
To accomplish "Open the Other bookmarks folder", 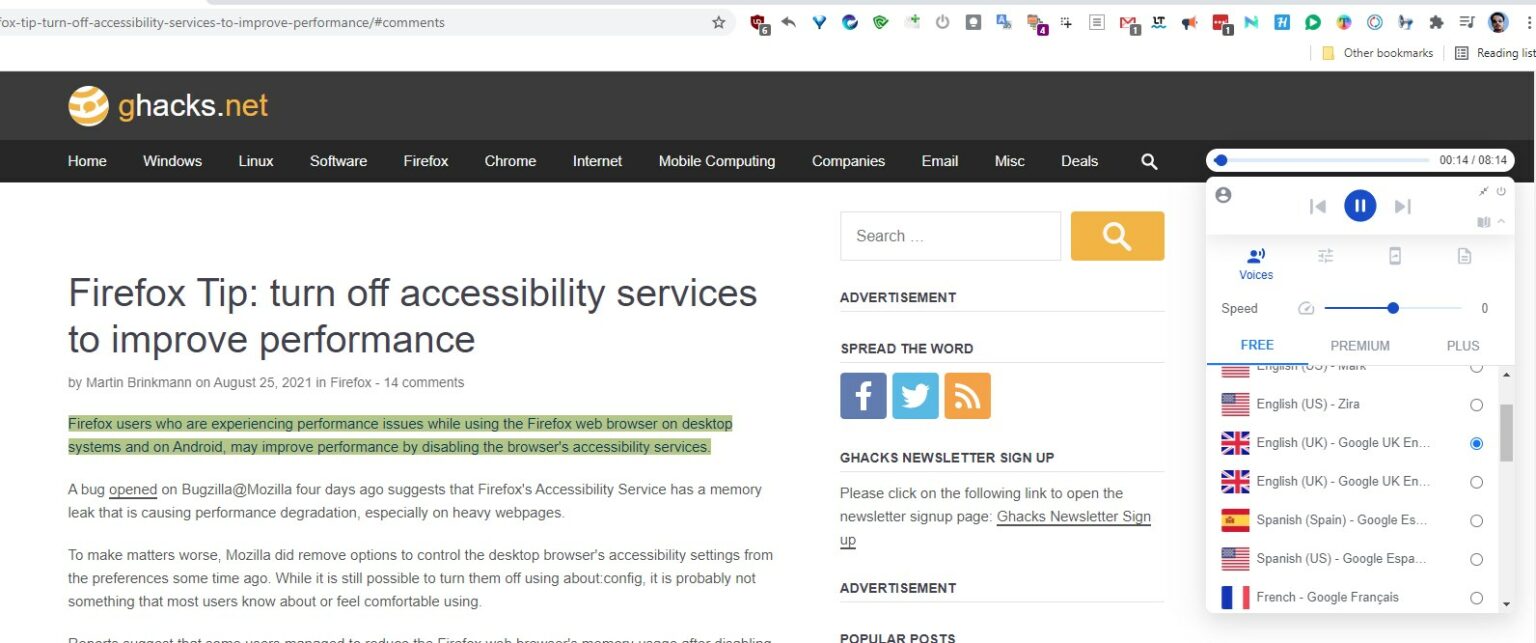I will pyautogui.click(x=1385, y=52).
